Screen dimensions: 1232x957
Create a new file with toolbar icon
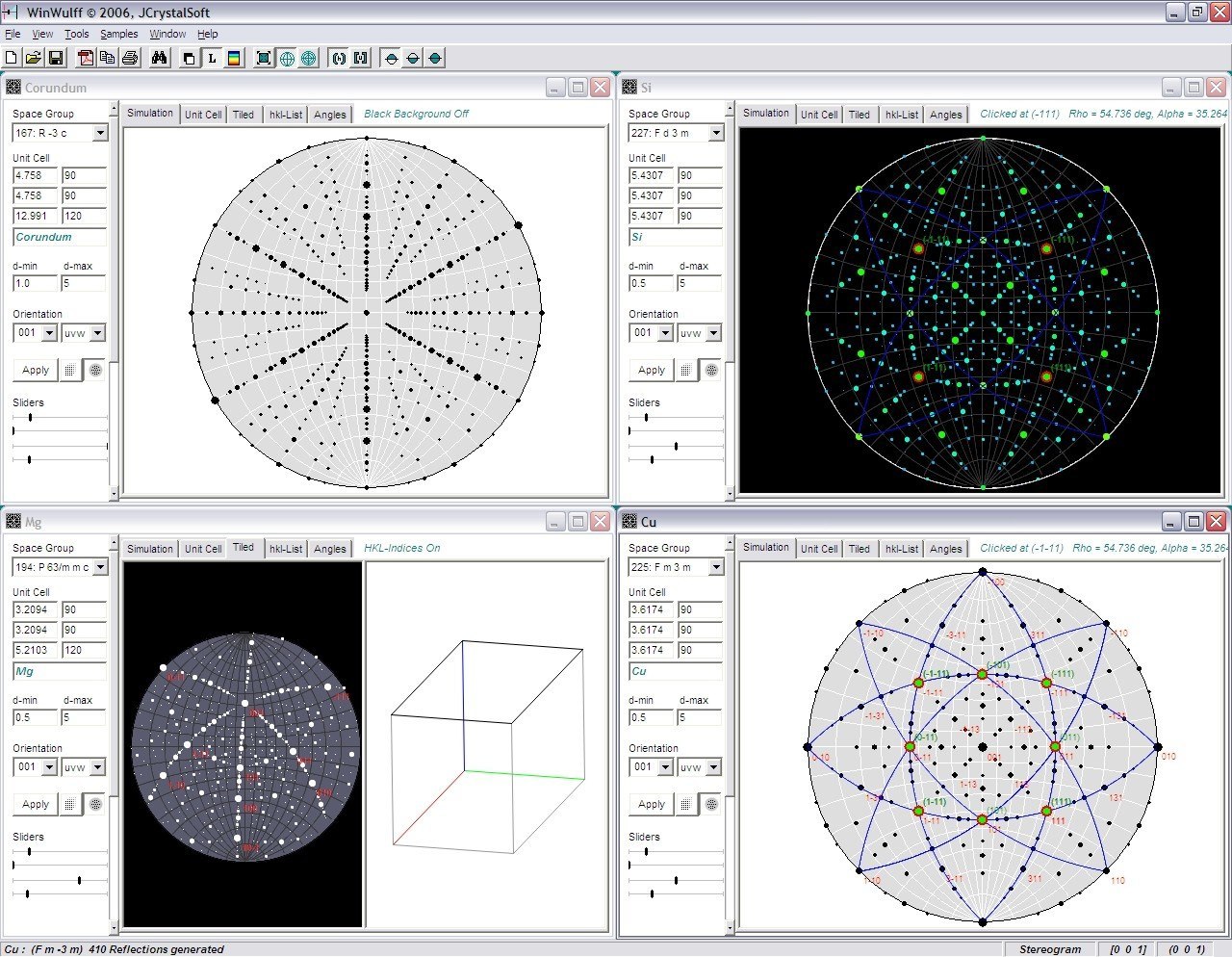click(13, 59)
